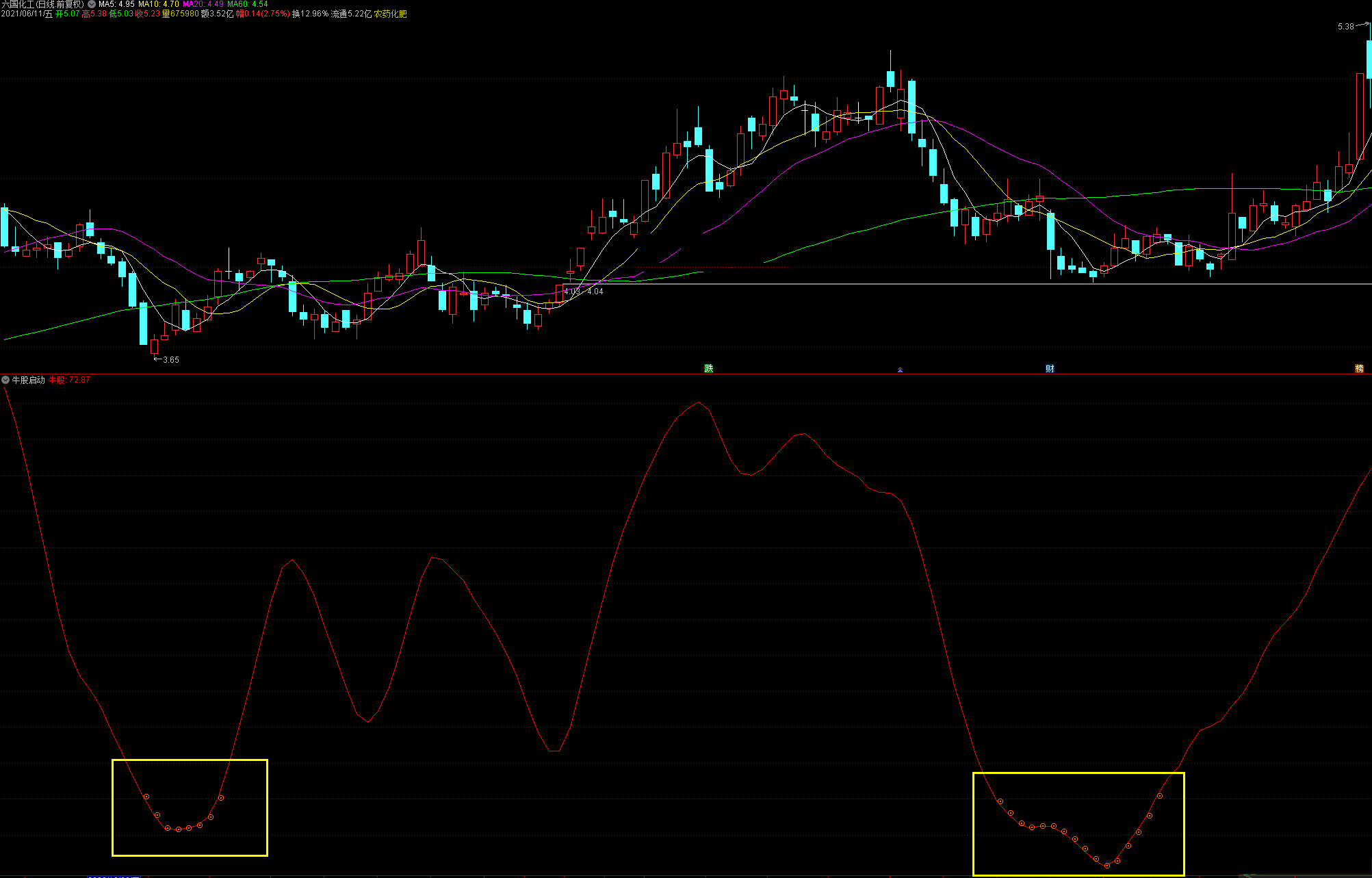1372x878 pixels.
Task: Expand the dropdown next to 六国化工 title
Action: click(x=92, y=4)
